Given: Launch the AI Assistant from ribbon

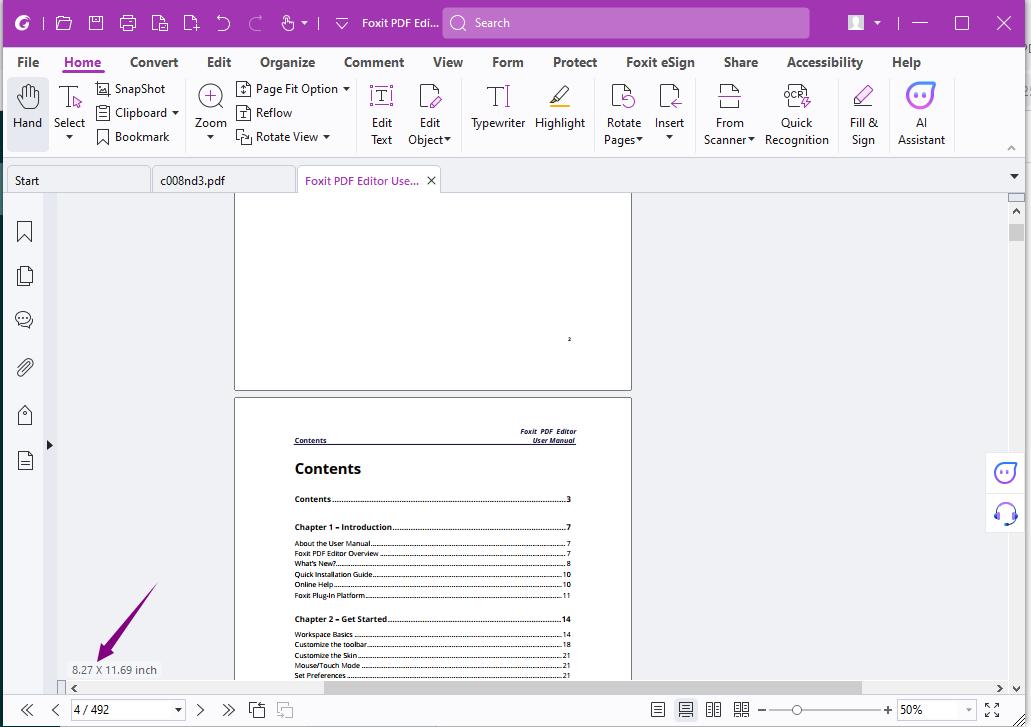Looking at the screenshot, I should click(921, 114).
